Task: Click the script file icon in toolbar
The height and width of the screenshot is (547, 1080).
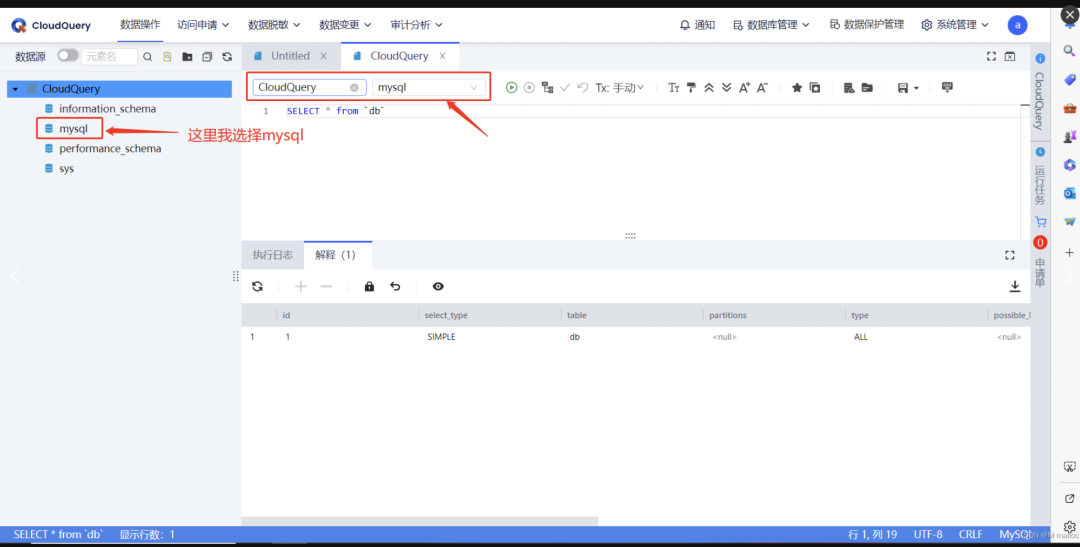Action: (x=849, y=87)
